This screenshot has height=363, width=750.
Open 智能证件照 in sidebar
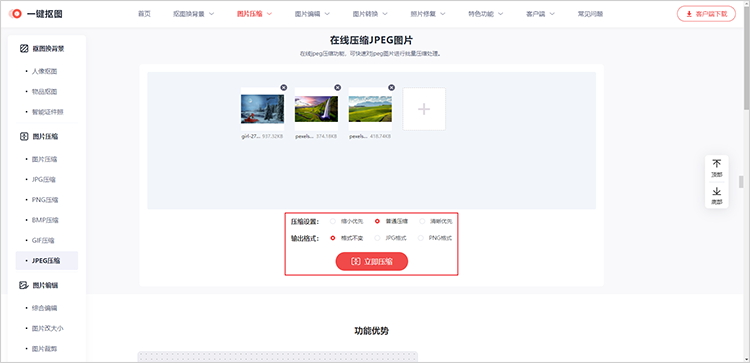click(x=48, y=112)
